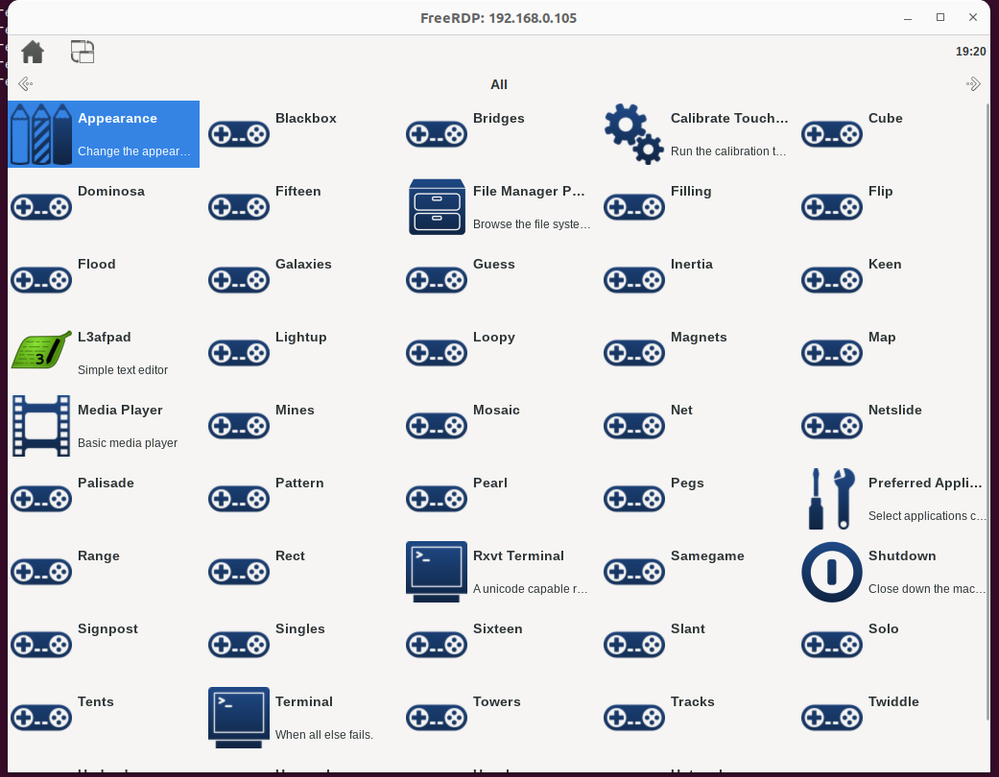Click the Tracks label
This screenshot has width=999, height=777.
(x=693, y=701)
